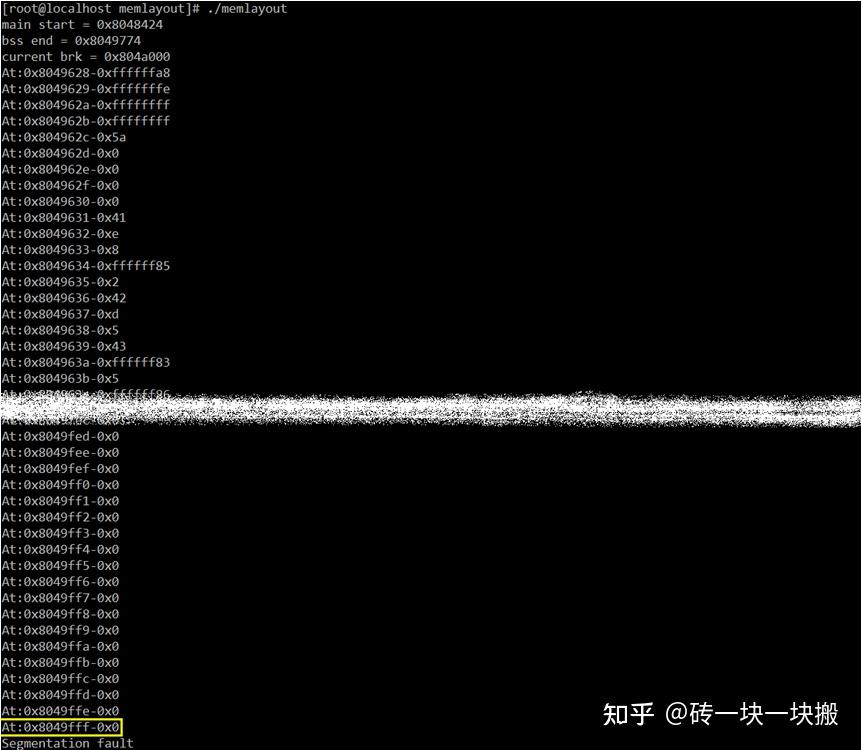Click the 'At:0x8049628-0xffffffa8' output line
Image resolution: width=862 pixels, height=750 pixels.
[86, 73]
